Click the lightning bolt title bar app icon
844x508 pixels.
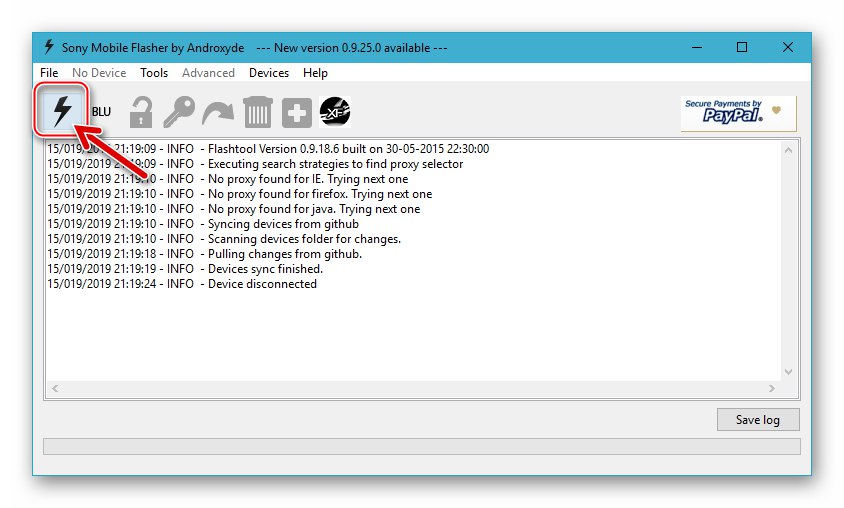click(49, 47)
